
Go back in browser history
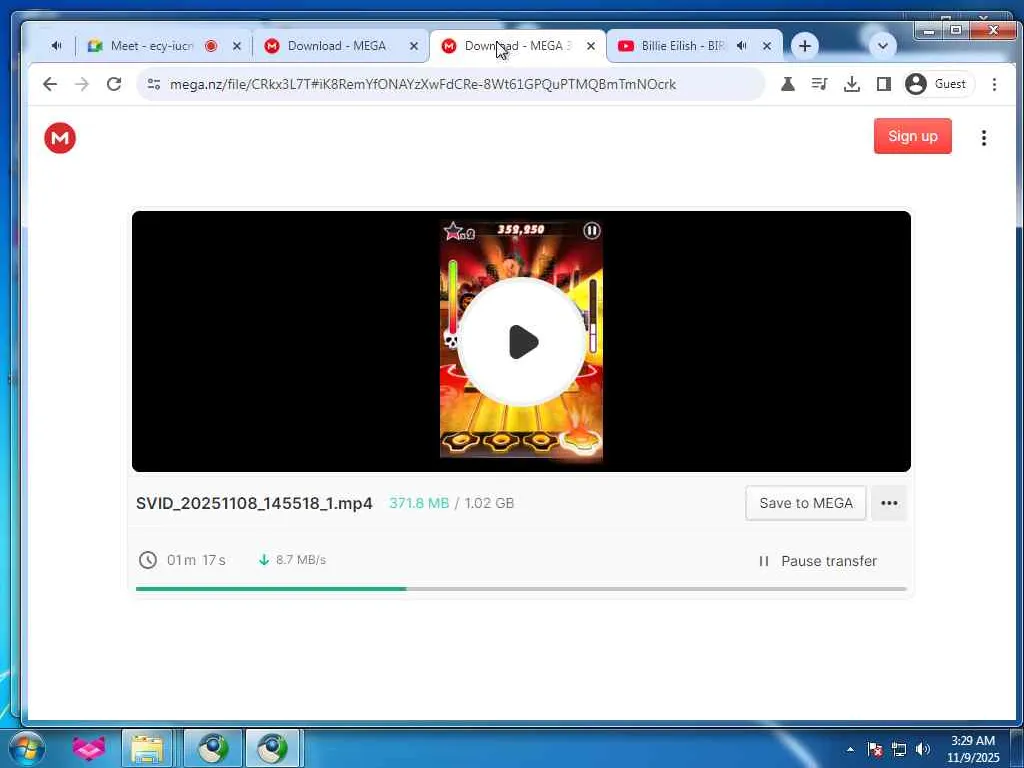(50, 84)
